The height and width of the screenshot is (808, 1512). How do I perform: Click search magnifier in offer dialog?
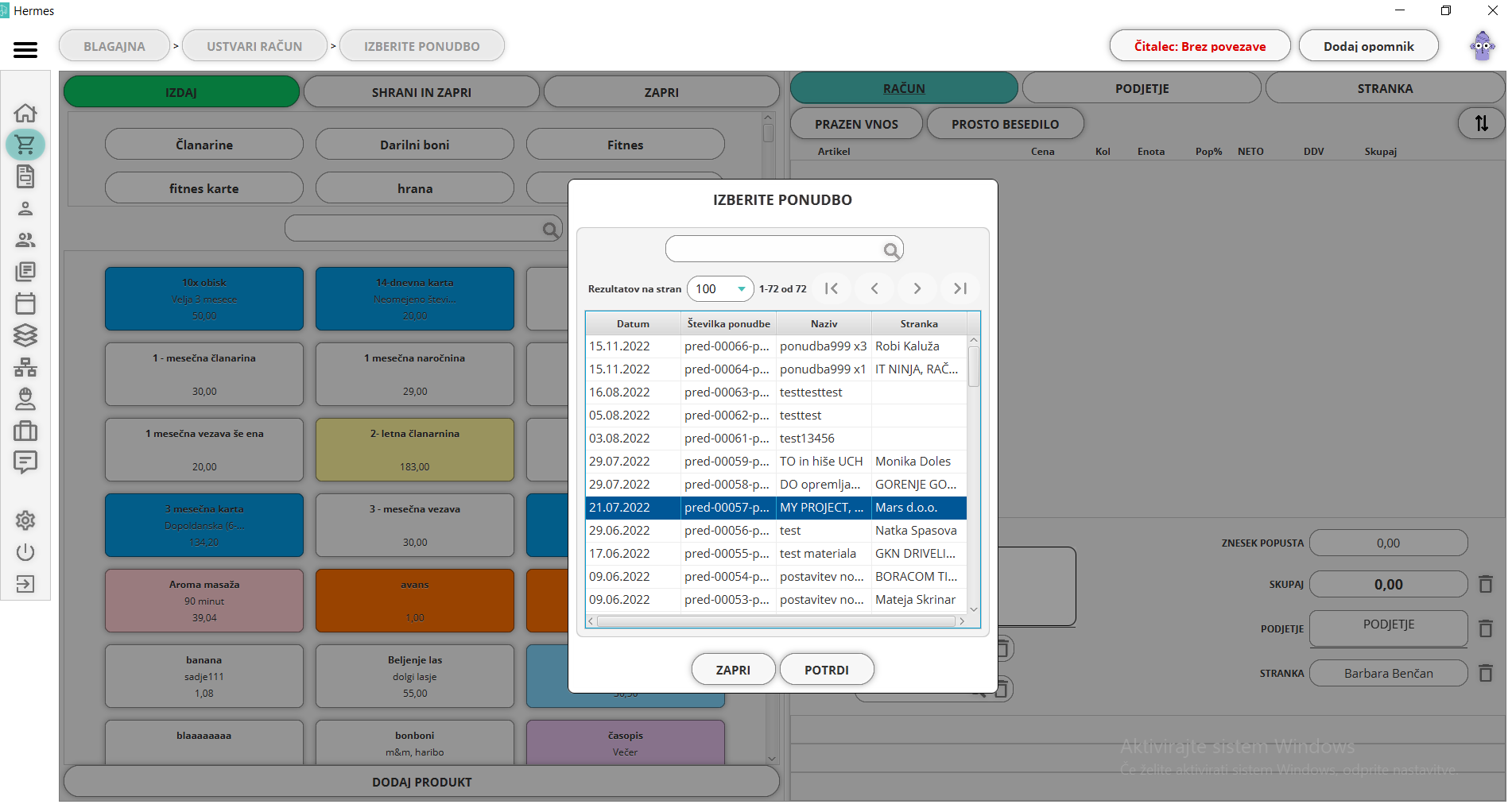[891, 250]
